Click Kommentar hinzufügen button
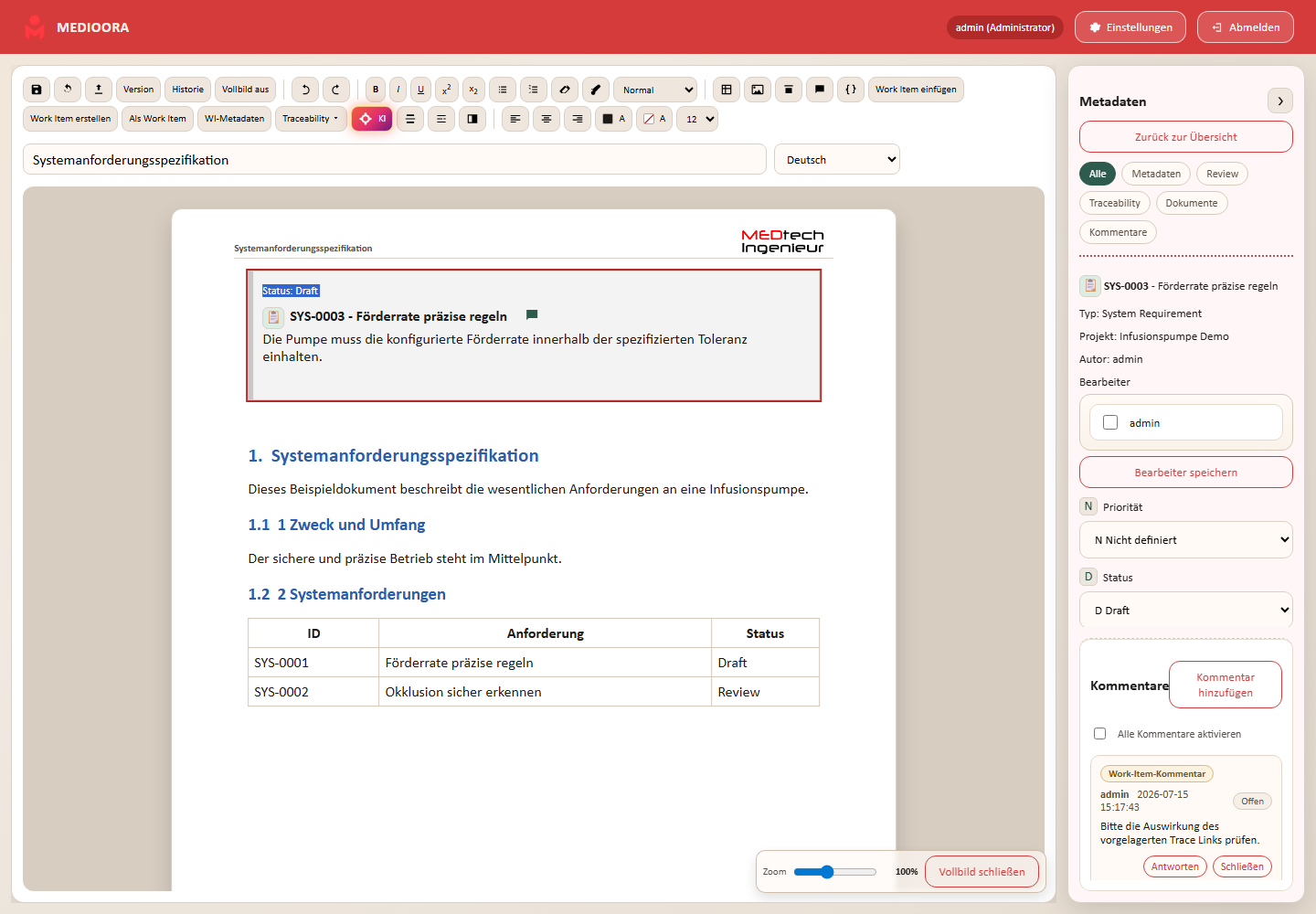The height and width of the screenshot is (914, 1316). (x=1226, y=685)
